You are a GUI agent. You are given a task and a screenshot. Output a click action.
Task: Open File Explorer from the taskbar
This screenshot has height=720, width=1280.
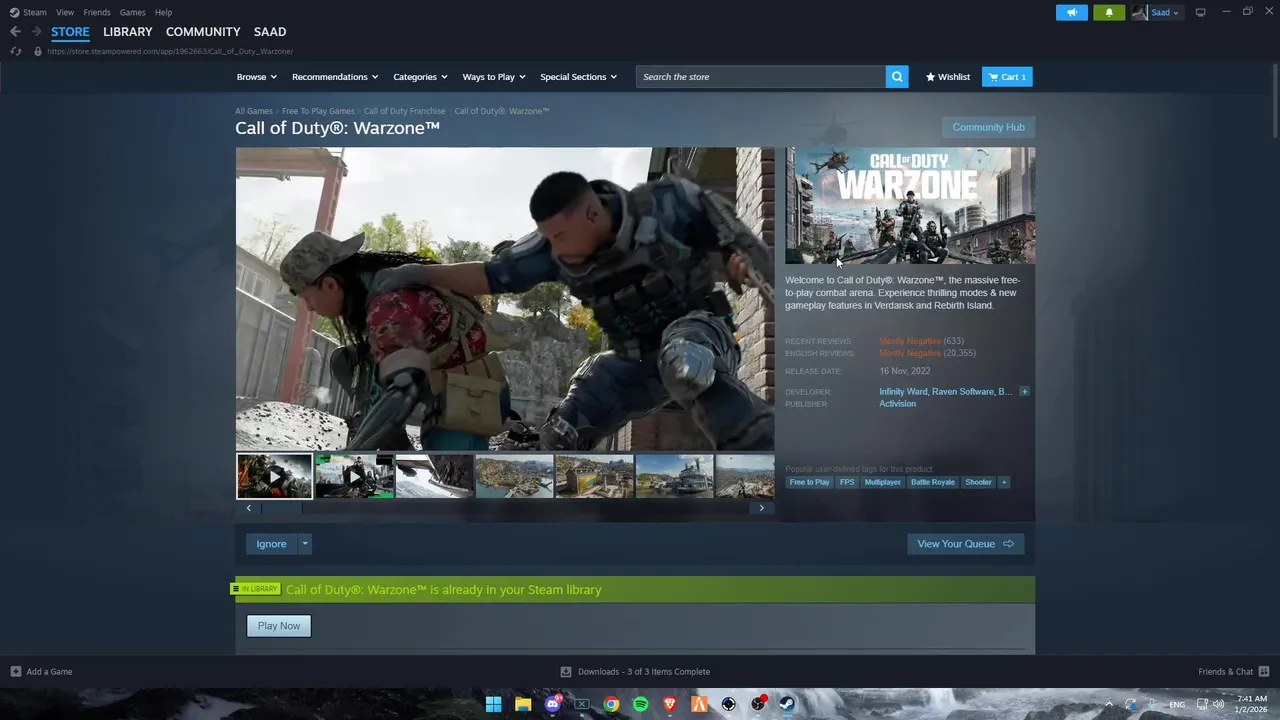[x=522, y=704]
